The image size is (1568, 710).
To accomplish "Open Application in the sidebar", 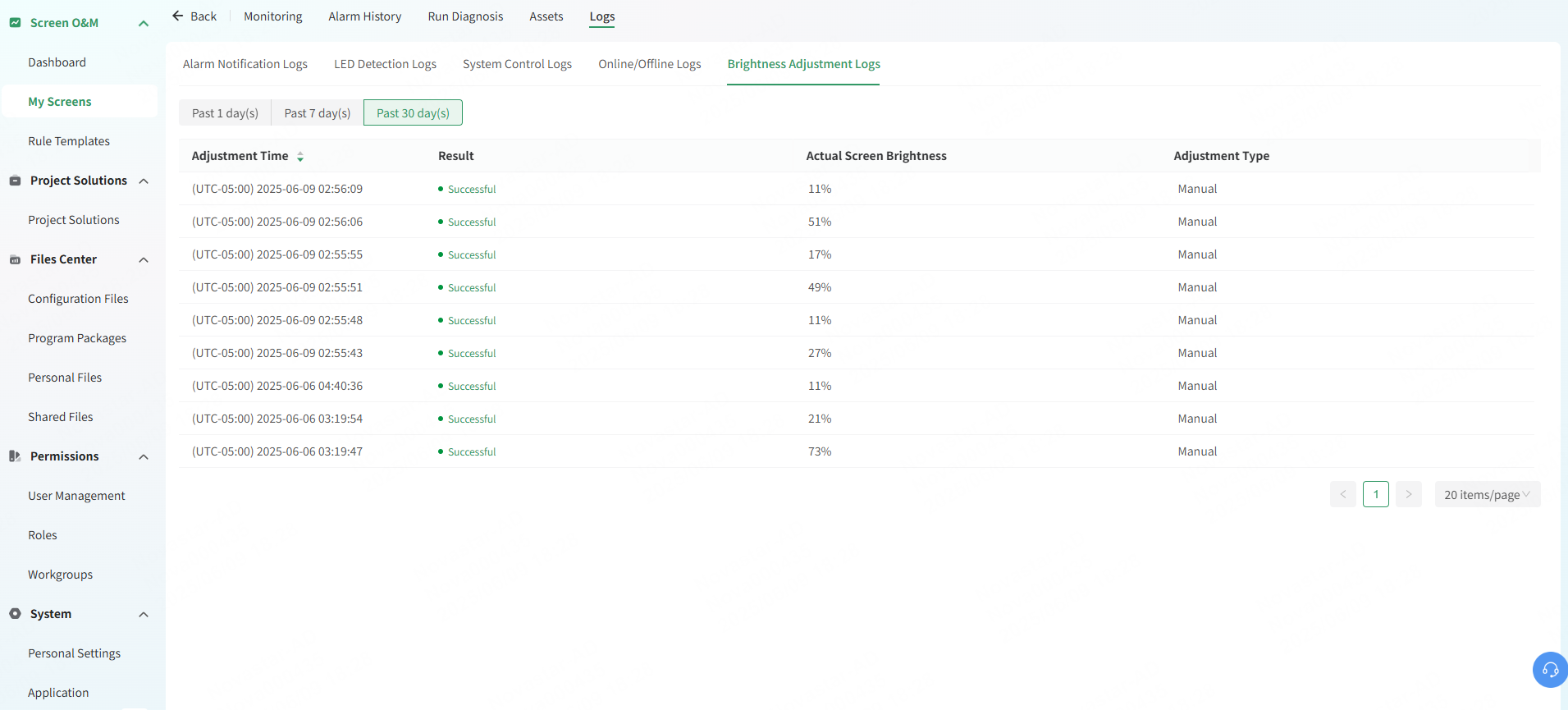I will click(58, 693).
